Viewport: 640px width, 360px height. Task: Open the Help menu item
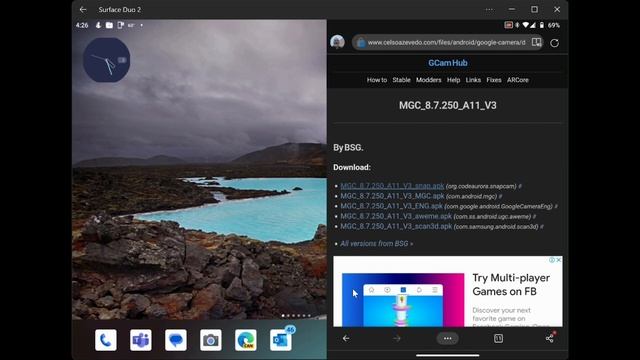(x=453, y=80)
